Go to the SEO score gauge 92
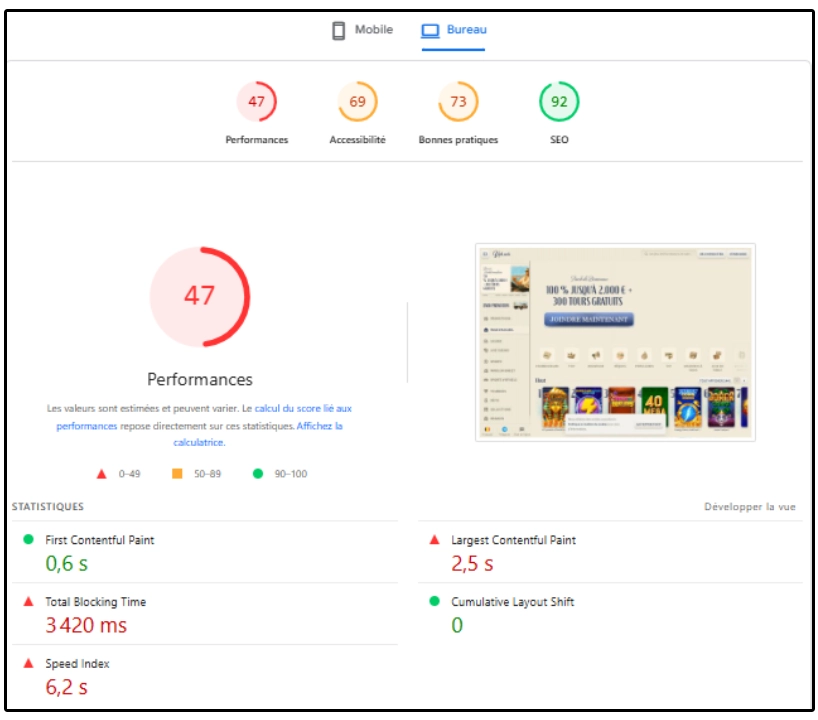This screenshot has width=818, height=720. pos(559,102)
